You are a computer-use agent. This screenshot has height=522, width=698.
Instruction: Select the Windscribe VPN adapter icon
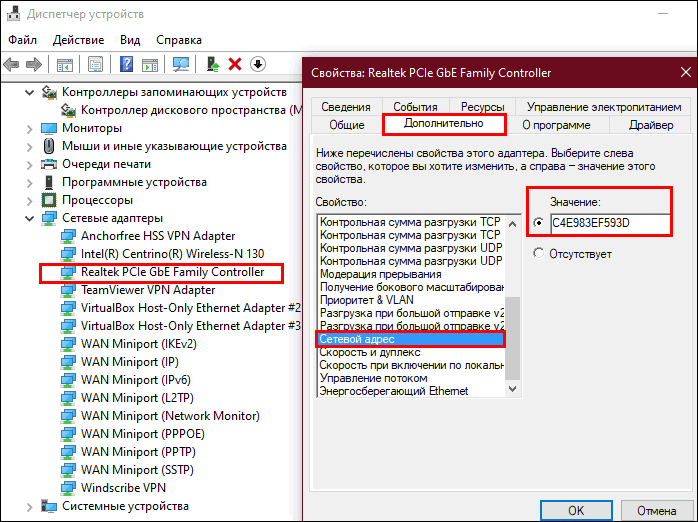pyautogui.click(x=68, y=488)
